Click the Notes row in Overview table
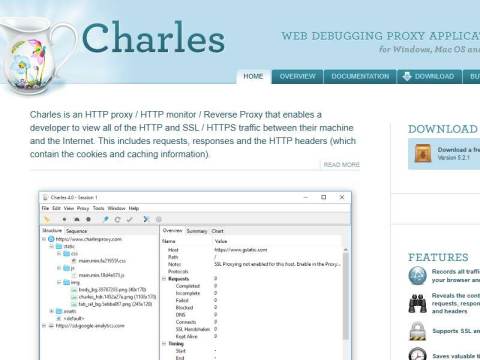 [252, 264]
